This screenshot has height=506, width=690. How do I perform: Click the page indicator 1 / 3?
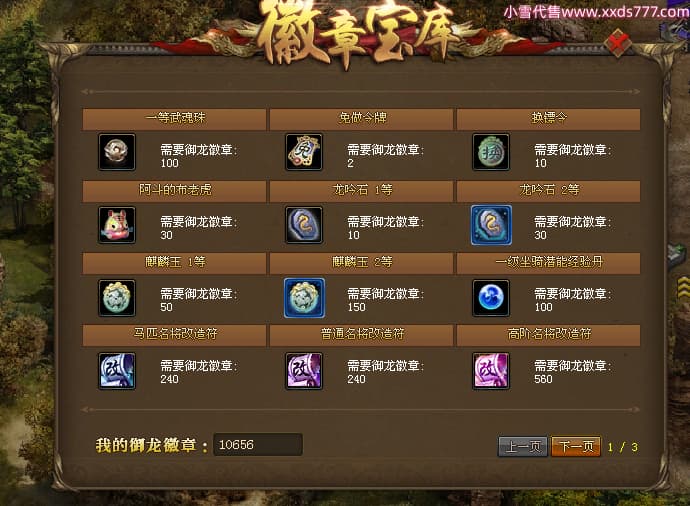point(623,447)
